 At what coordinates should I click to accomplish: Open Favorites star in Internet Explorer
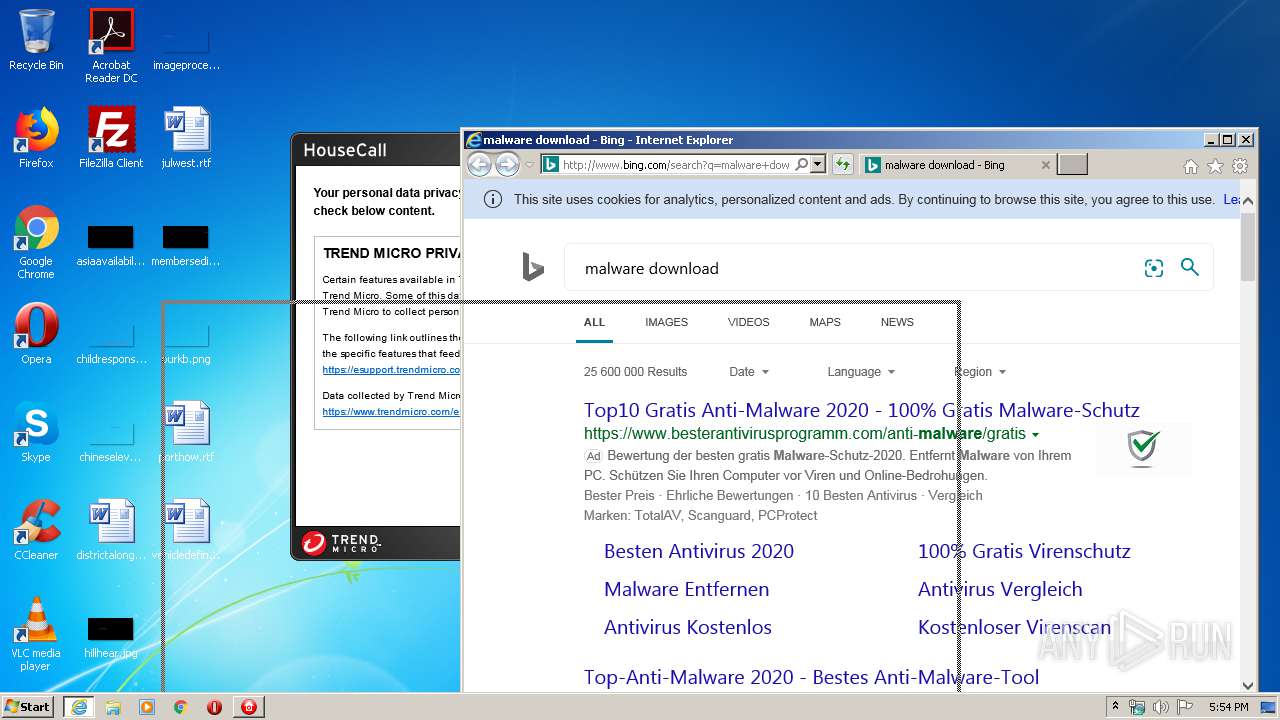pos(1215,166)
